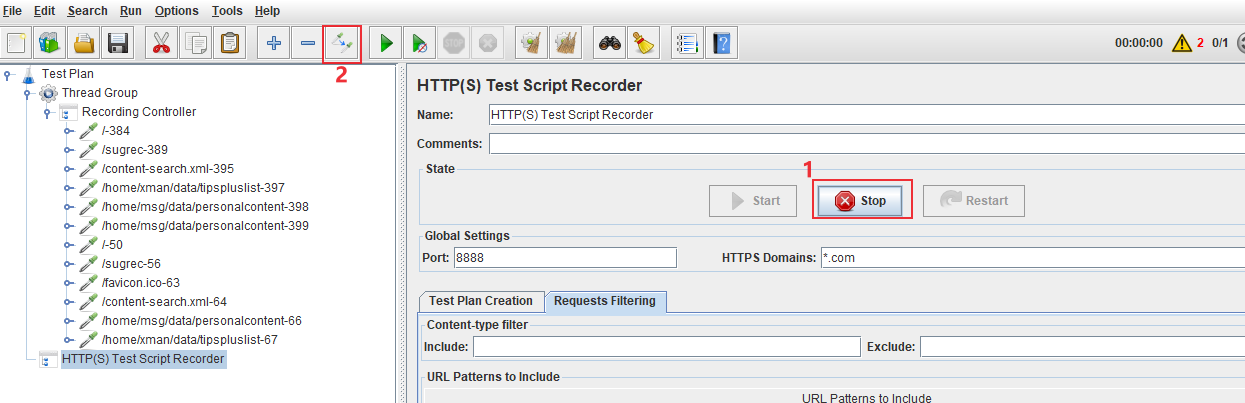Collapse the Recording Controller node
The height and width of the screenshot is (403, 1245).
click(48, 112)
